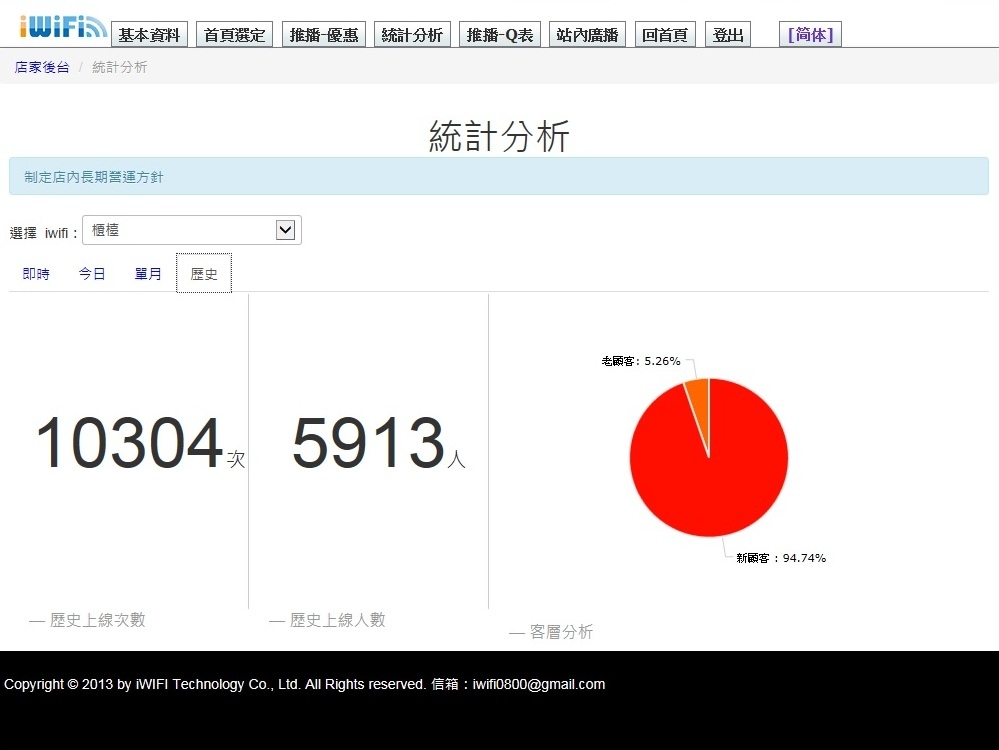Click the 10304 online count figure
This screenshot has width=999, height=750.
(129, 443)
